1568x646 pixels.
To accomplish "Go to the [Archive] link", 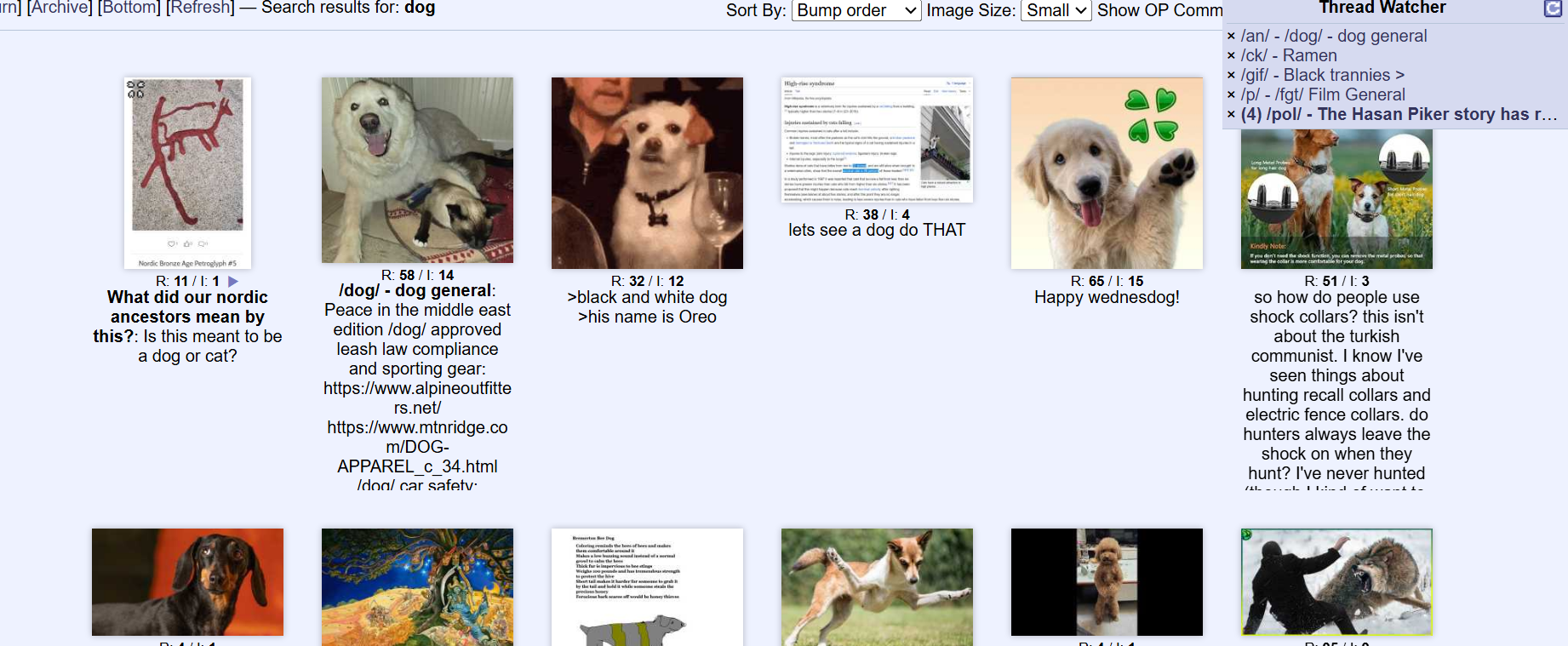I will [60, 8].
